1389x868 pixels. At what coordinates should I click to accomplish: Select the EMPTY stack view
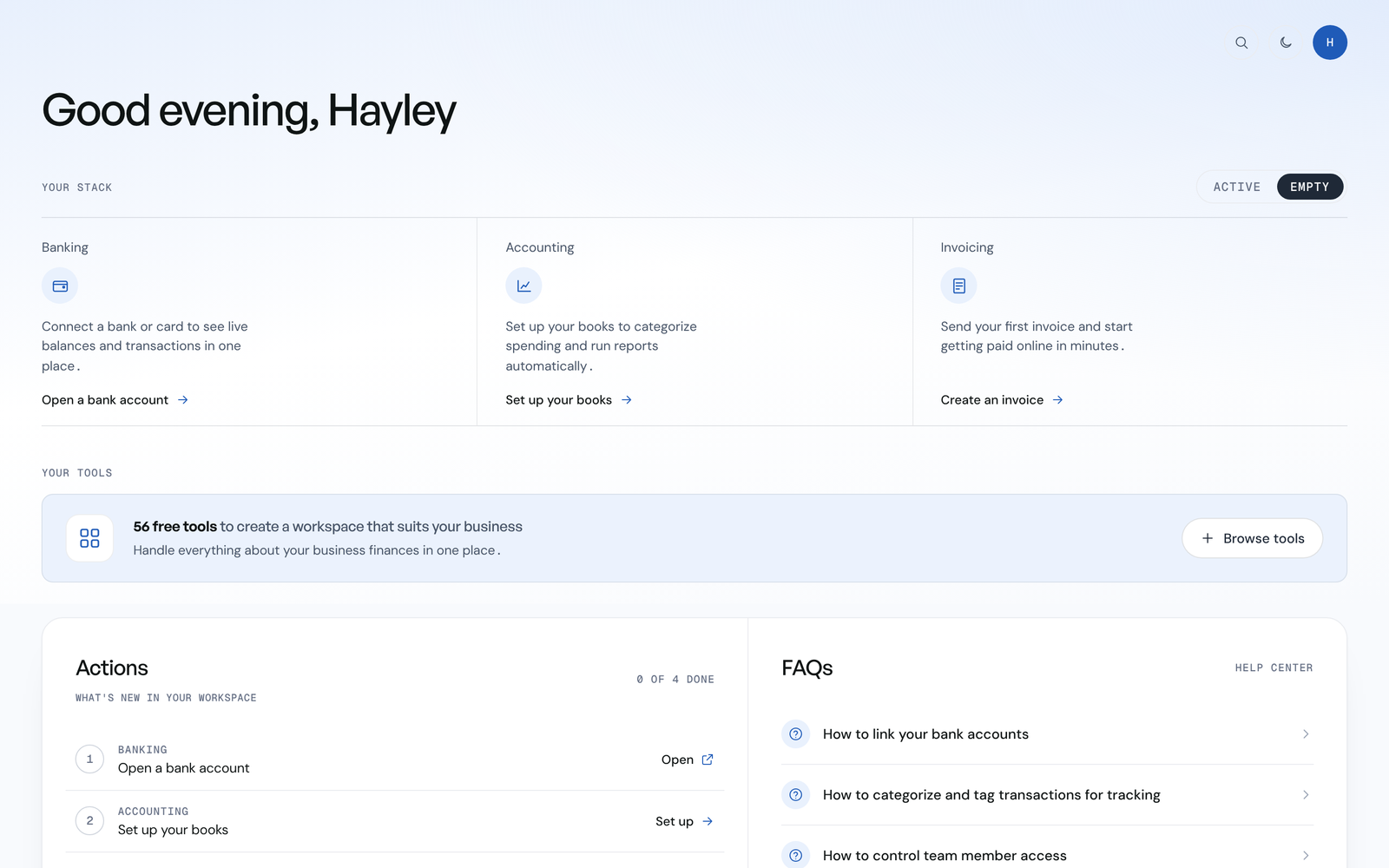(1309, 187)
